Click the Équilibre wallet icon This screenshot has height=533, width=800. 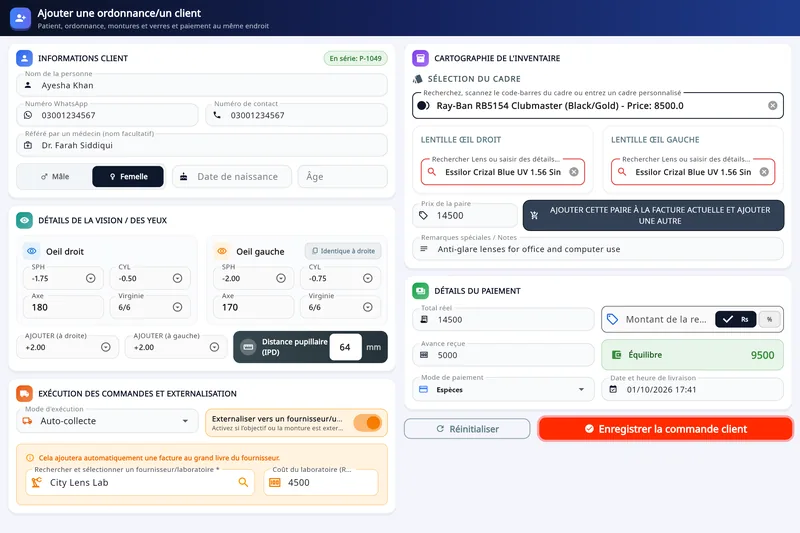click(616, 354)
